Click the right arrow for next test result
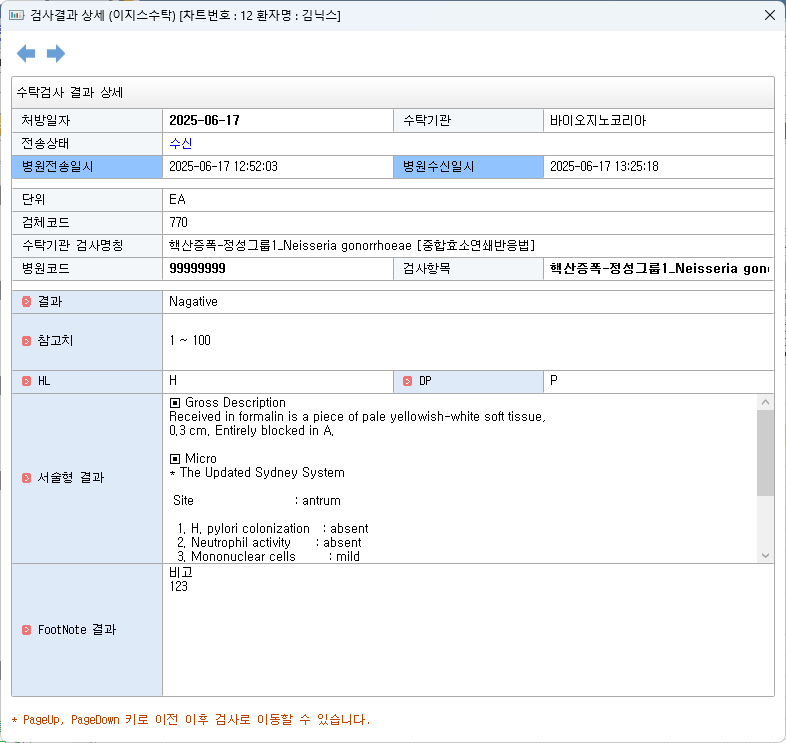The height and width of the screenshot is (743, 786). [56, 53]
